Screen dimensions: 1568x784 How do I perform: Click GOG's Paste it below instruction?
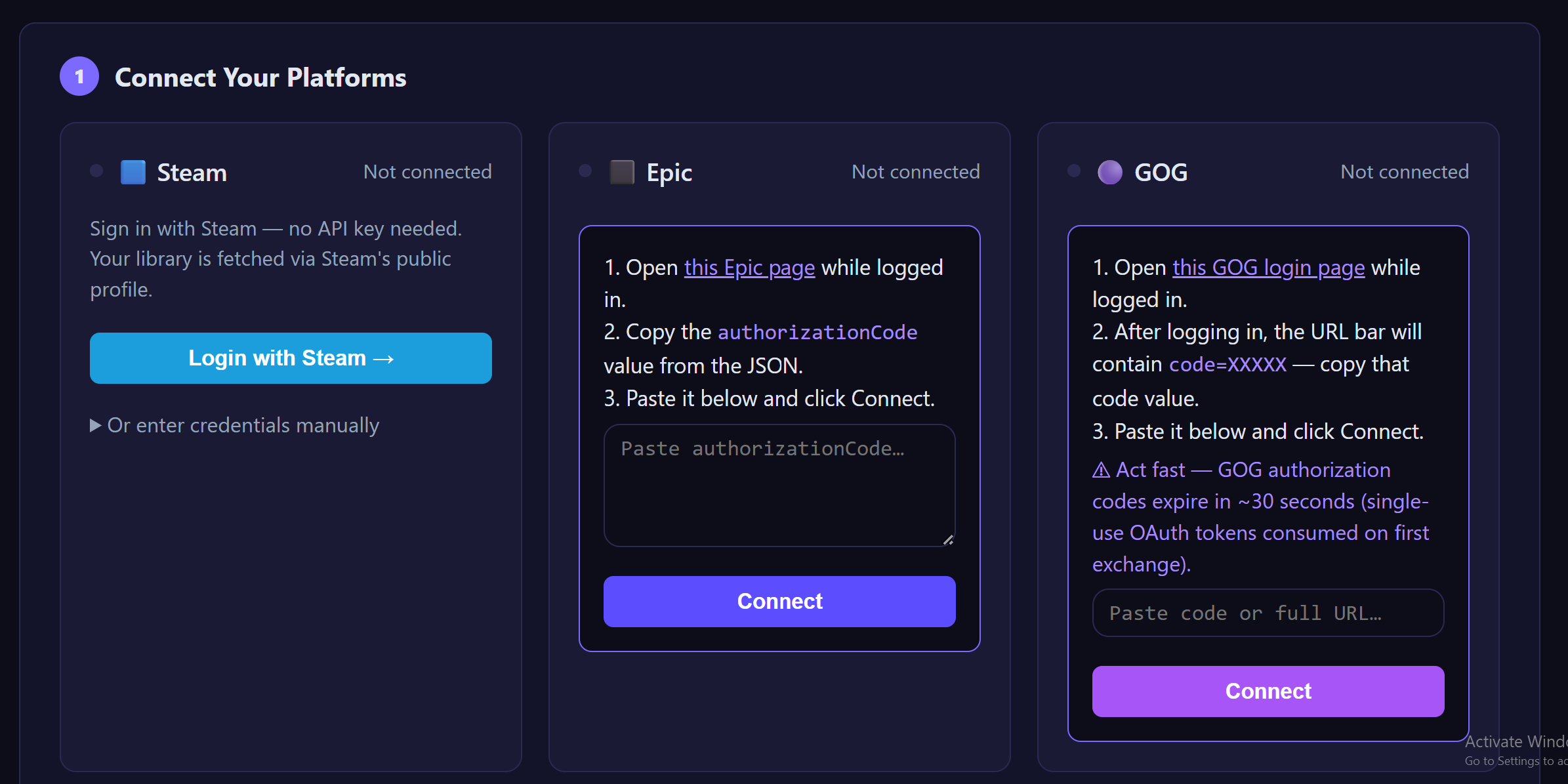[1258, 432]
